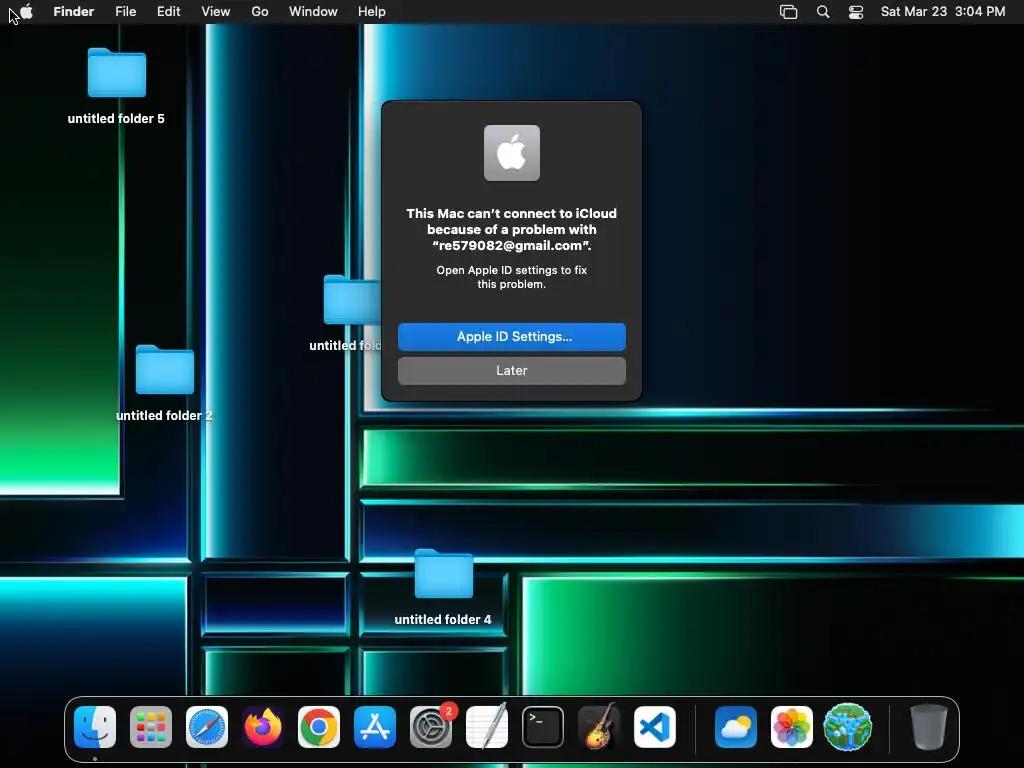Select untitled folder 2 on desktop
The image size is (1024, 768).
165,384
